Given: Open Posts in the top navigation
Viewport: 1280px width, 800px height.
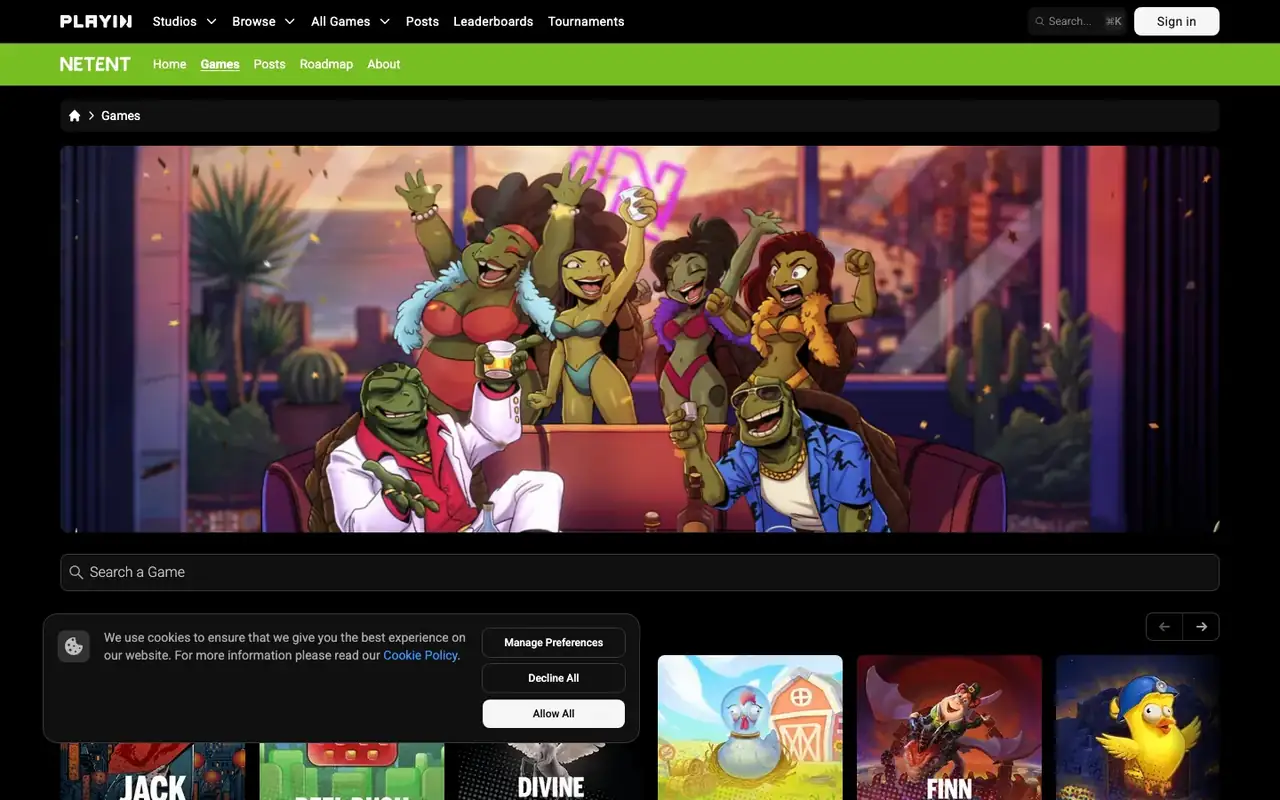Looking at the screenshot, I should (422, 21).
